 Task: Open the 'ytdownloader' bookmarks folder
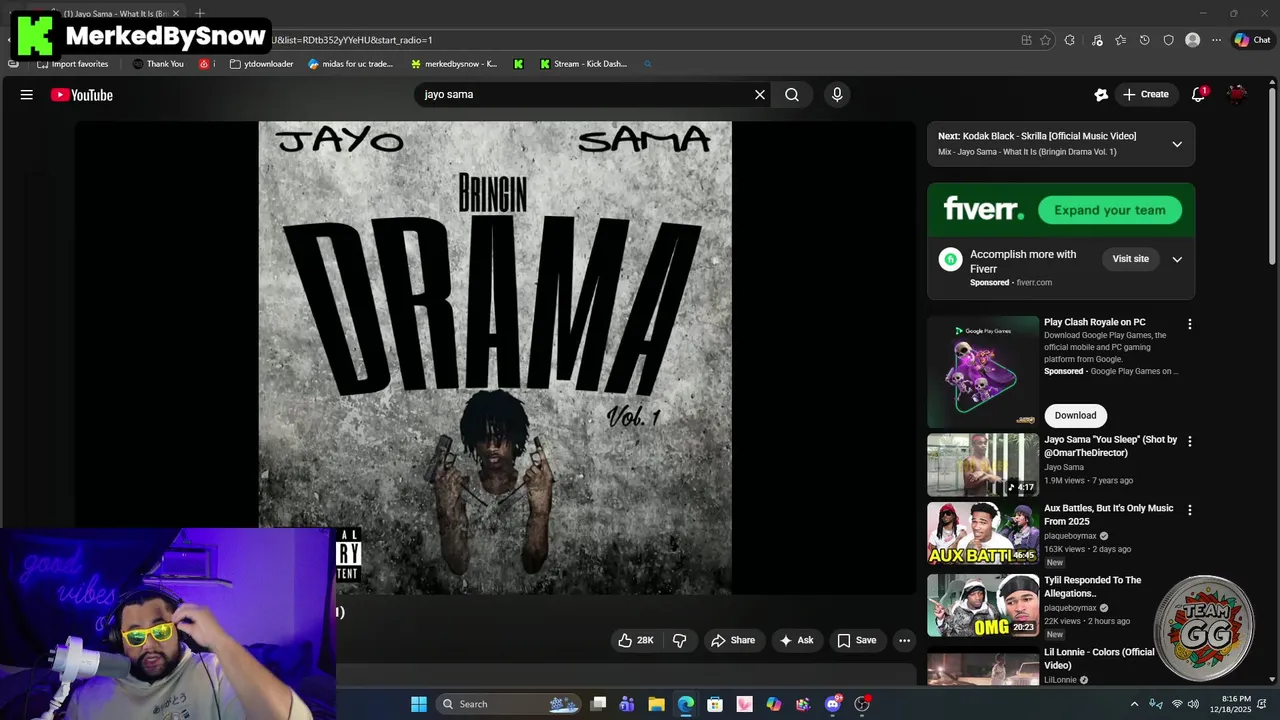(x=261, y=64)
